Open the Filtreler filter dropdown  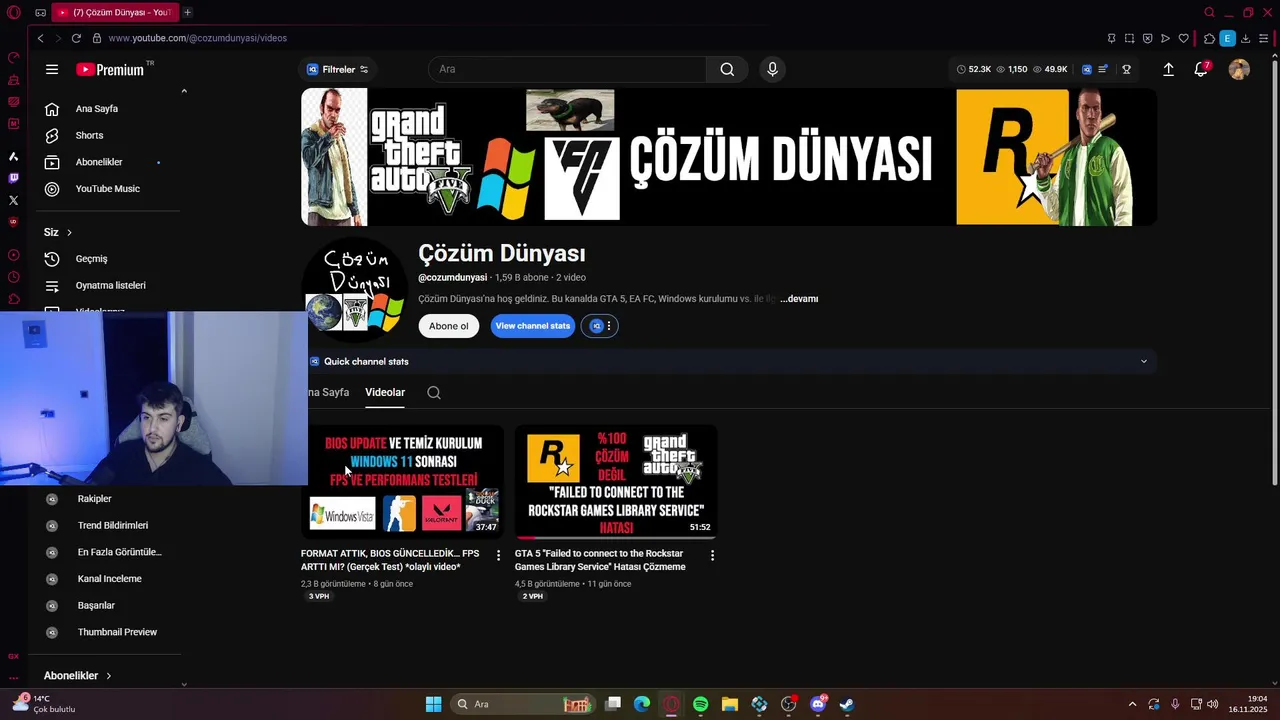click(338, 69)
